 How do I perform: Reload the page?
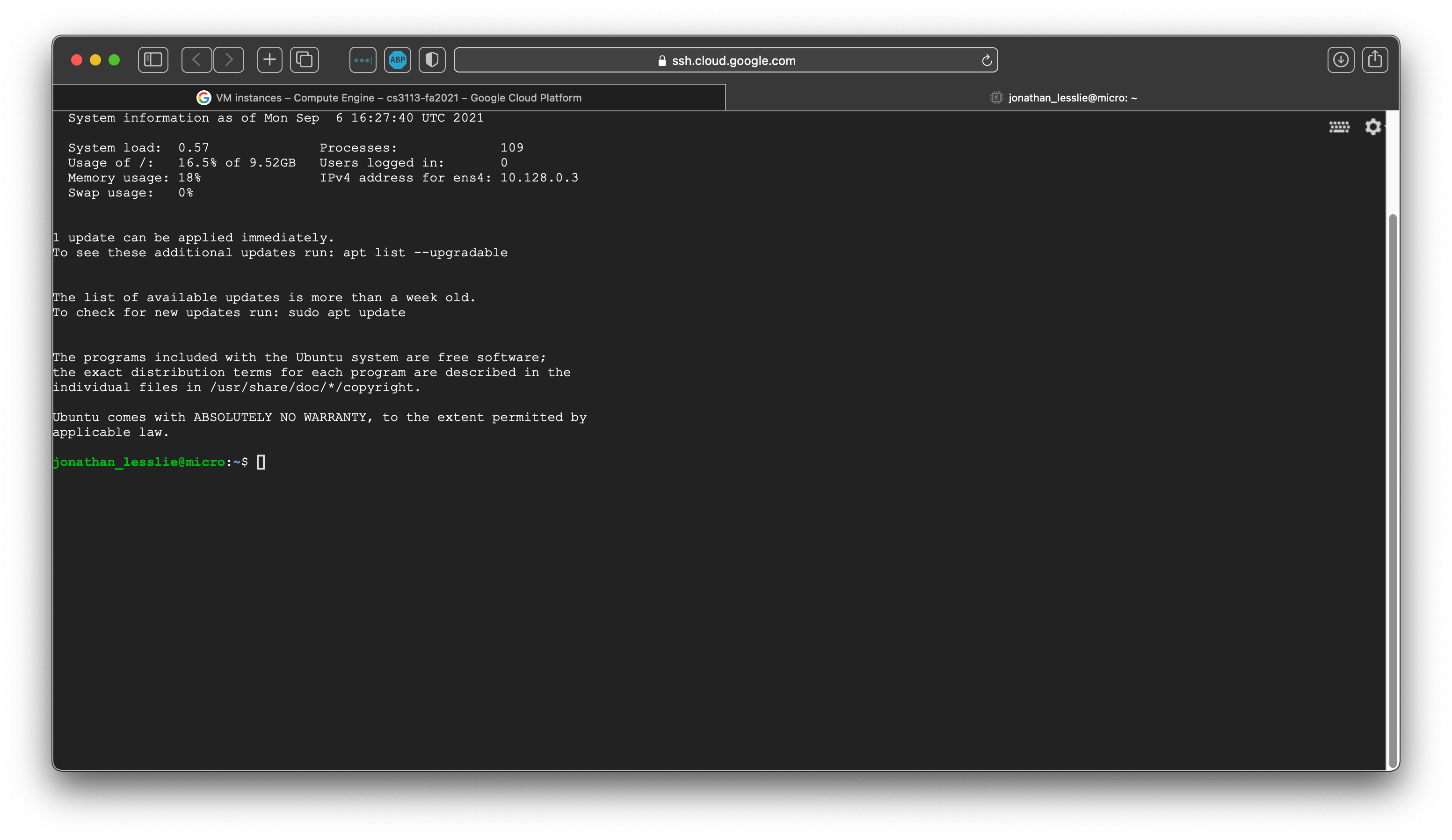[987, 60]
